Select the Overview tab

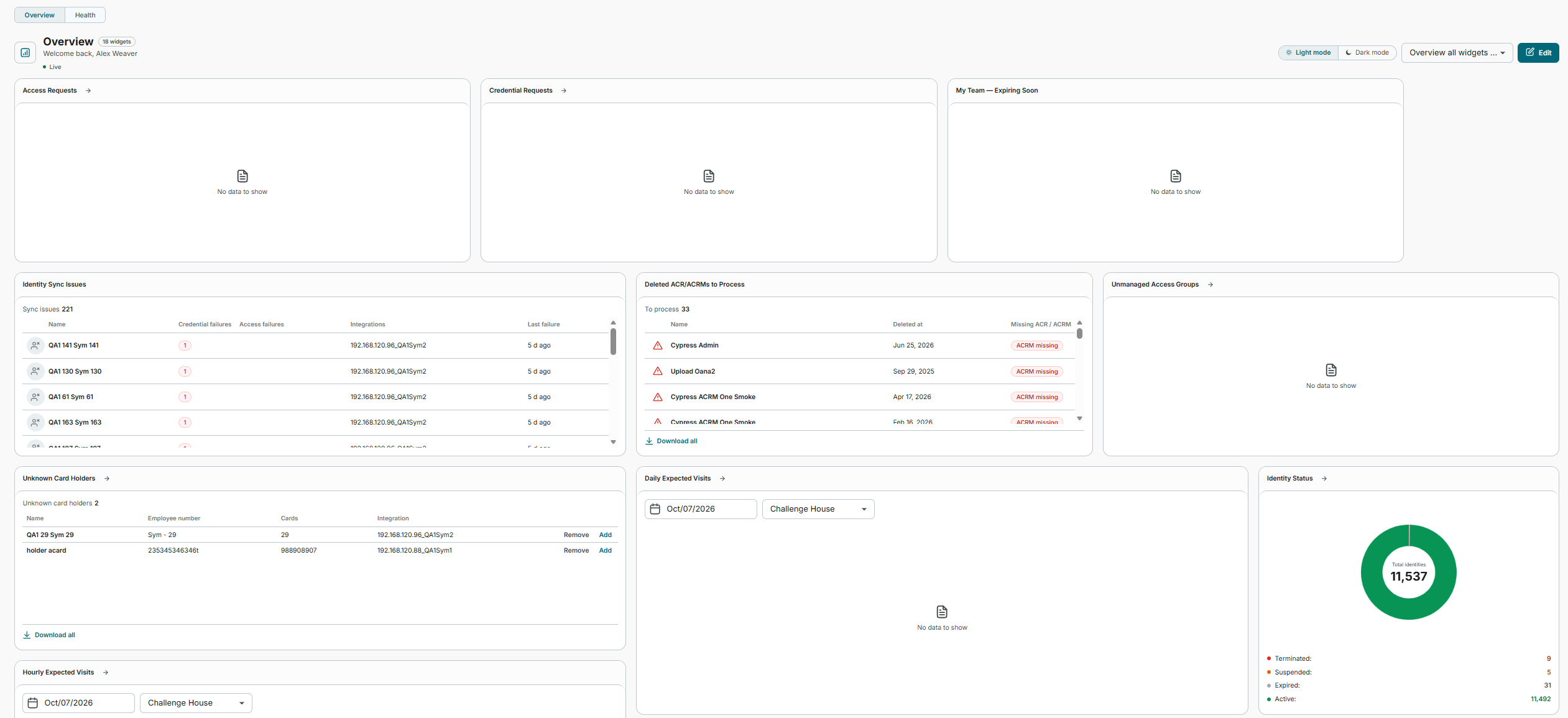click(40, 15)
